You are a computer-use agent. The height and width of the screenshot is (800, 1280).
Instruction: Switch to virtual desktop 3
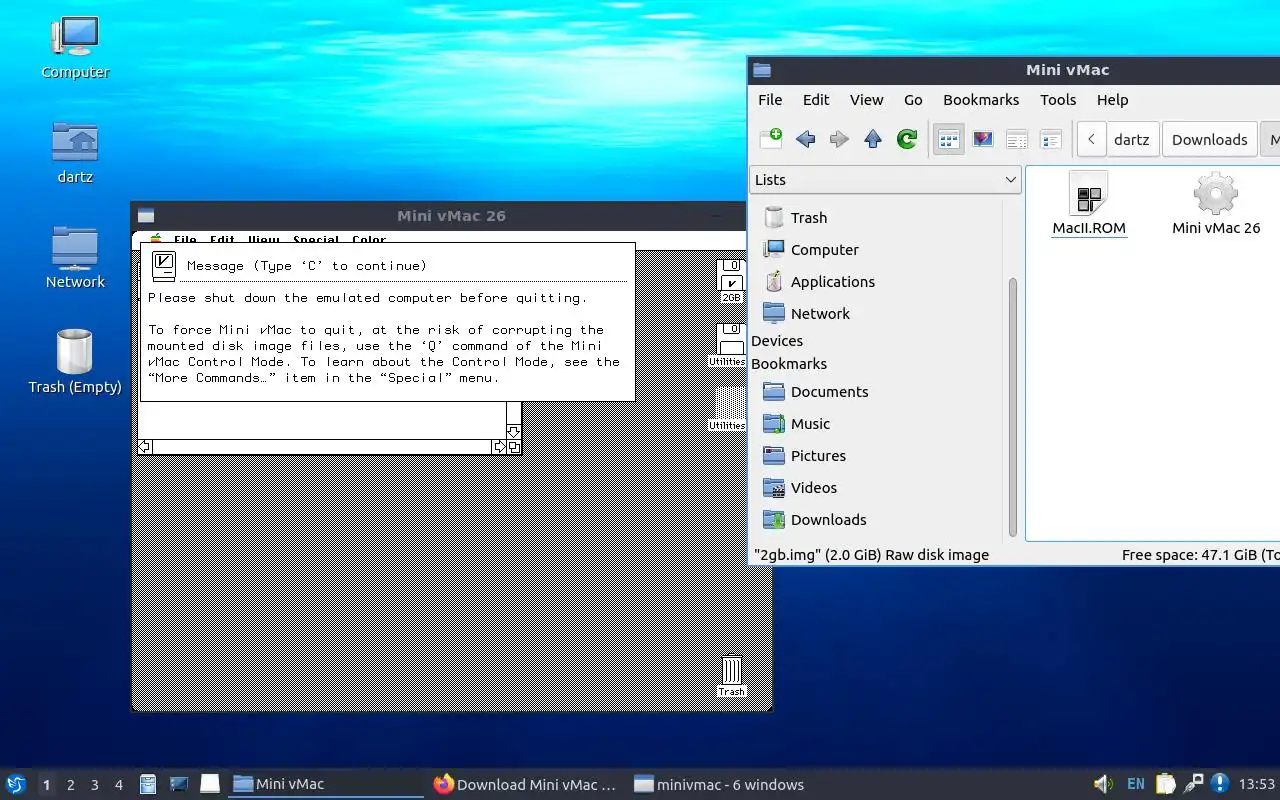[x=95, y=785]
